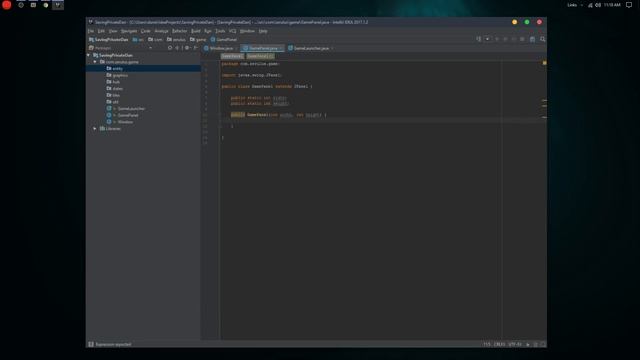The height and width of the screenshot is (360, 640).
Task: Hide the project tool window
Action: (196, 48)
